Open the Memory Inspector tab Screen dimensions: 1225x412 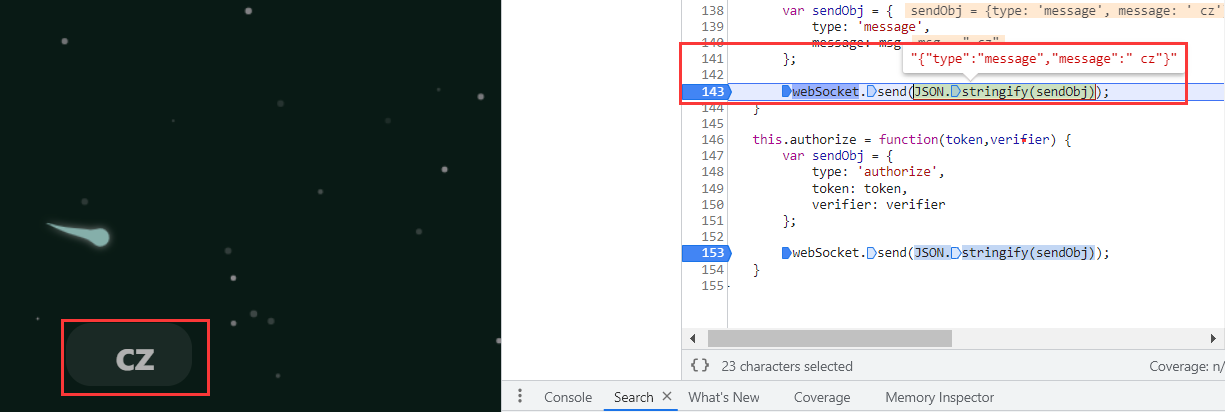click(938, 397)
